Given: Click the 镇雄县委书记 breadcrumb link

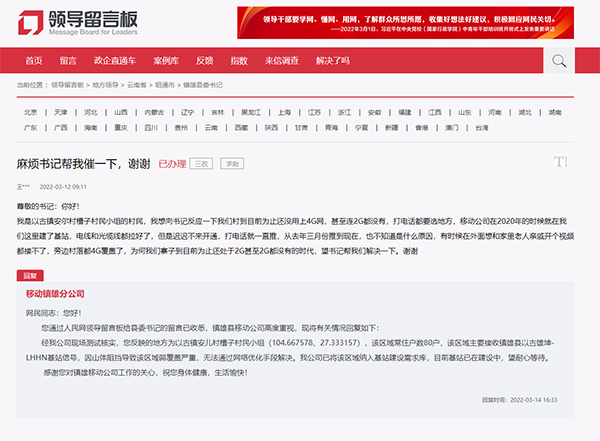Looking at the screenshot, I should [x=202, y=85].
